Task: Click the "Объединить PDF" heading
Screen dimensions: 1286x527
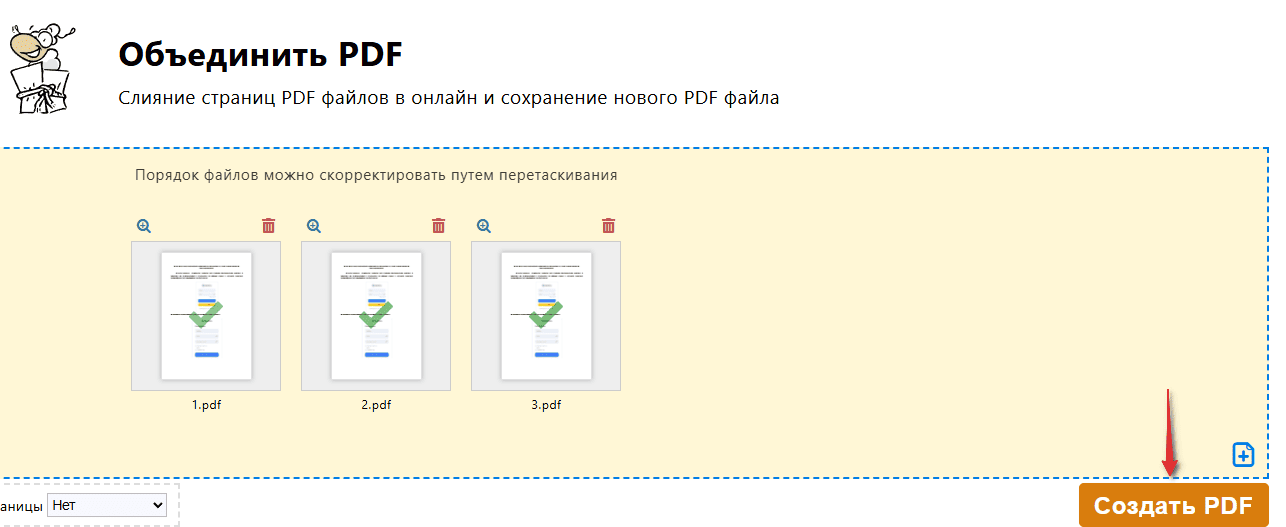Action: click(x=260, y=55)
